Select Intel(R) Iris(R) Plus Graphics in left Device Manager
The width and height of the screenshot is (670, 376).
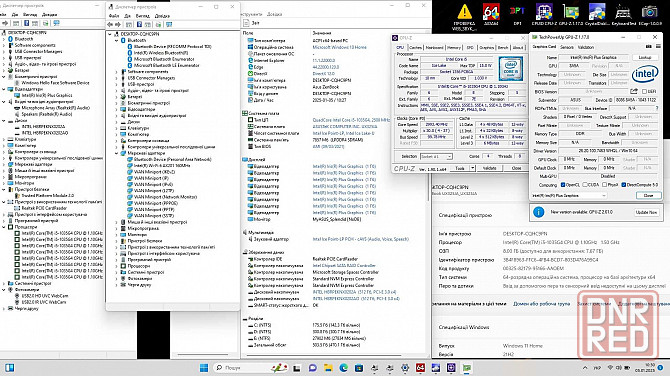(47, 95)
